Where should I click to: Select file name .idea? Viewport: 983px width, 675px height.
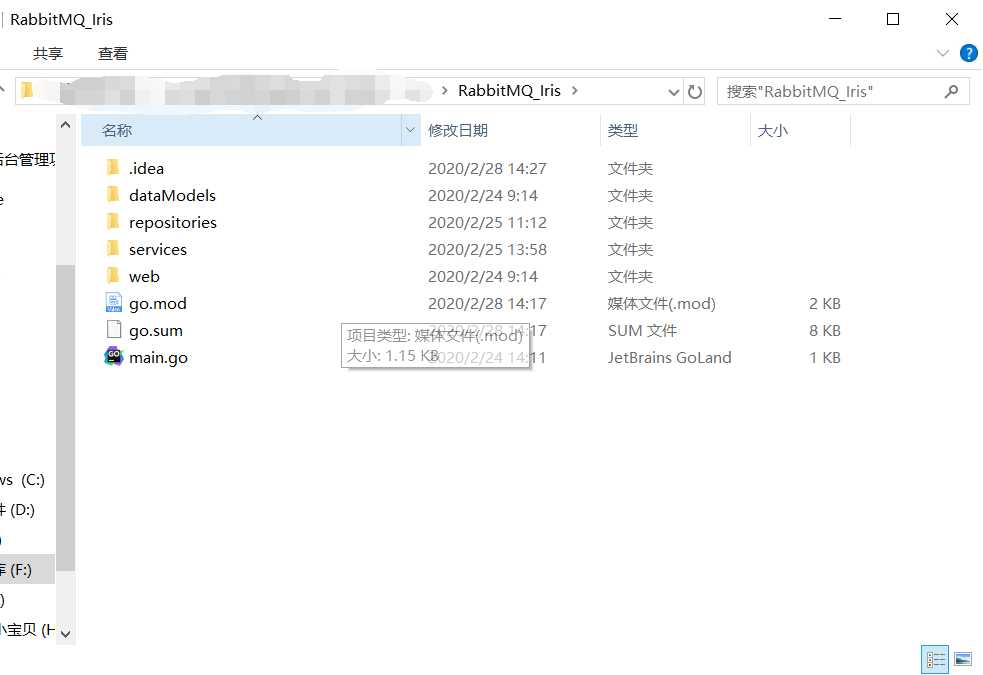tap(146, 169)
